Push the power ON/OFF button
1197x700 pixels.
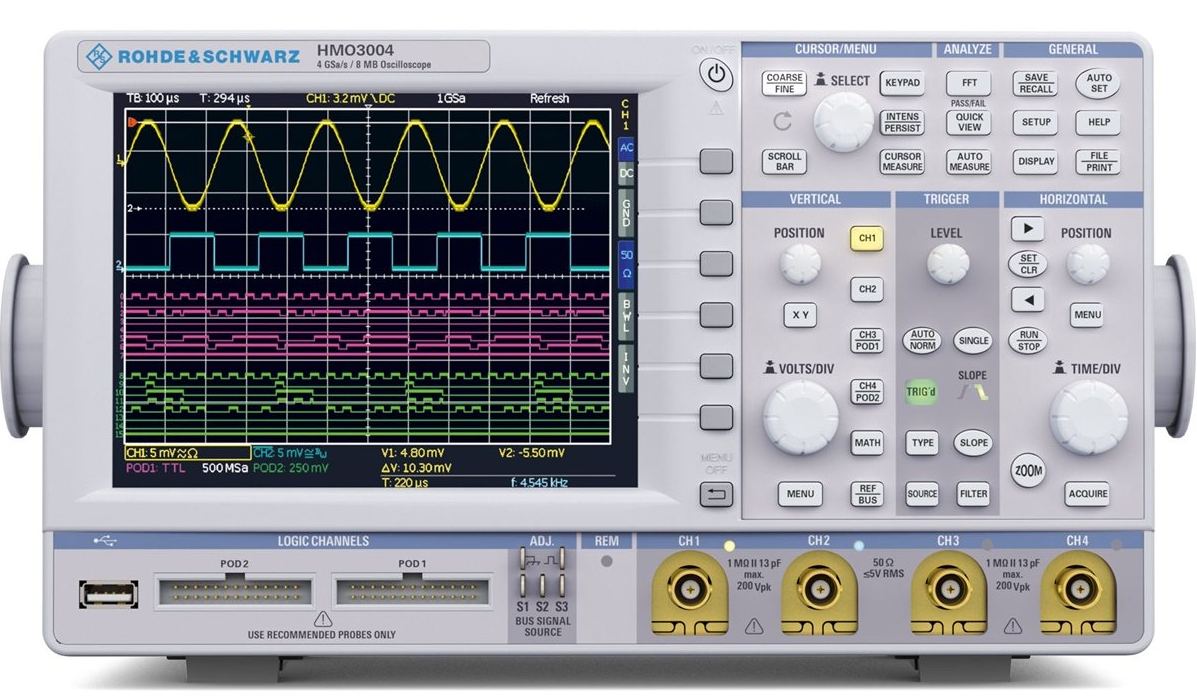click(716, 75)
